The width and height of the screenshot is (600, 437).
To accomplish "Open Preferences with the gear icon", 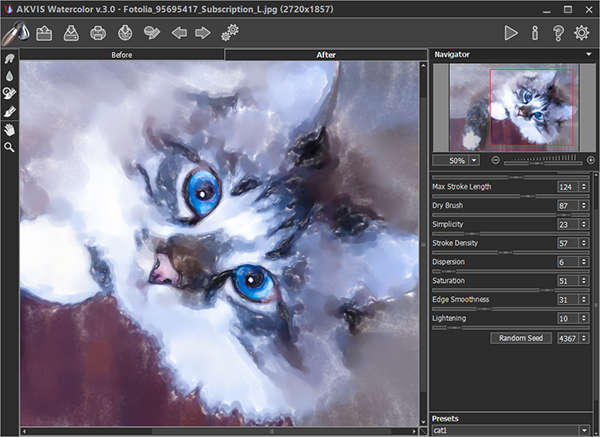I will coord(582,33).
